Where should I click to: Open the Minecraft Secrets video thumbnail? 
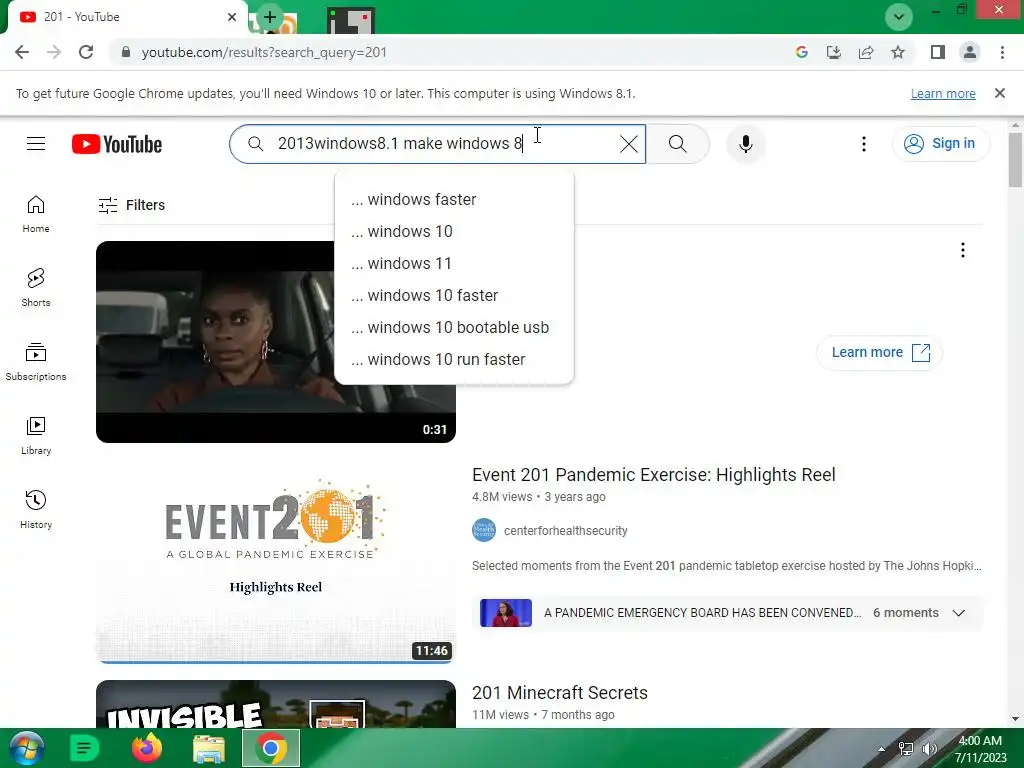pos(276,704)
